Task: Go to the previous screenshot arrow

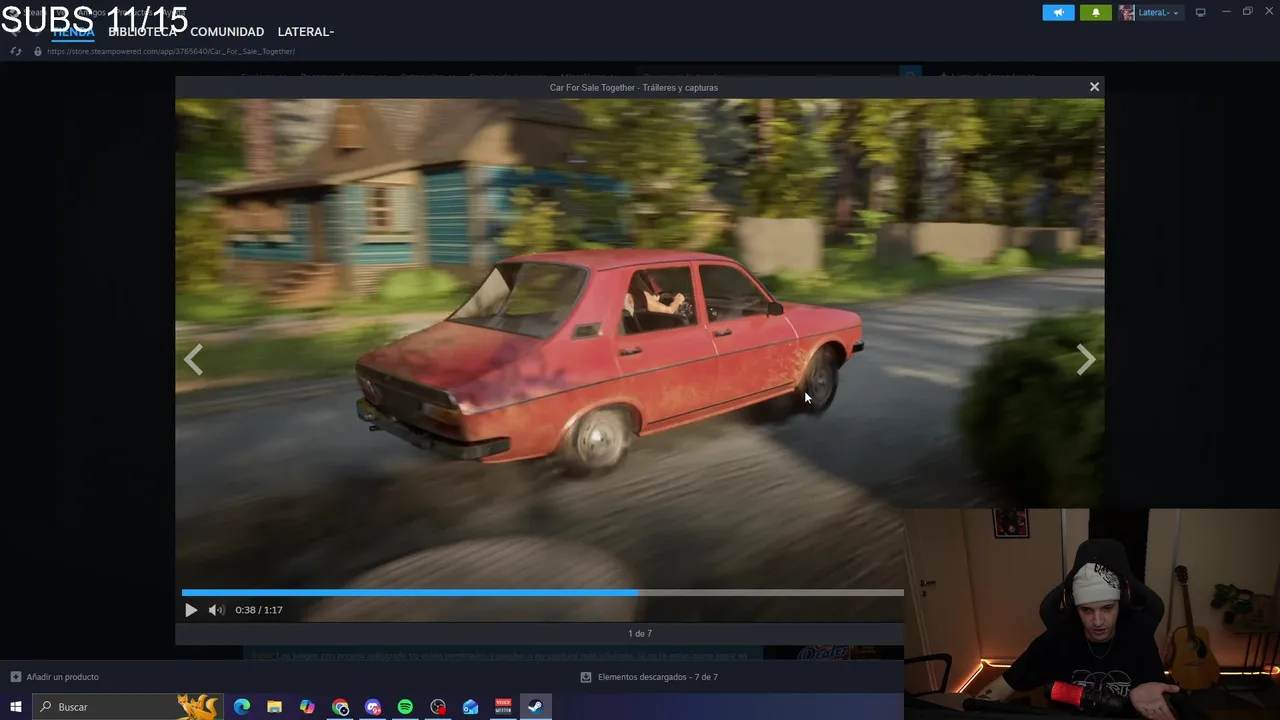Action: [194, 359]
